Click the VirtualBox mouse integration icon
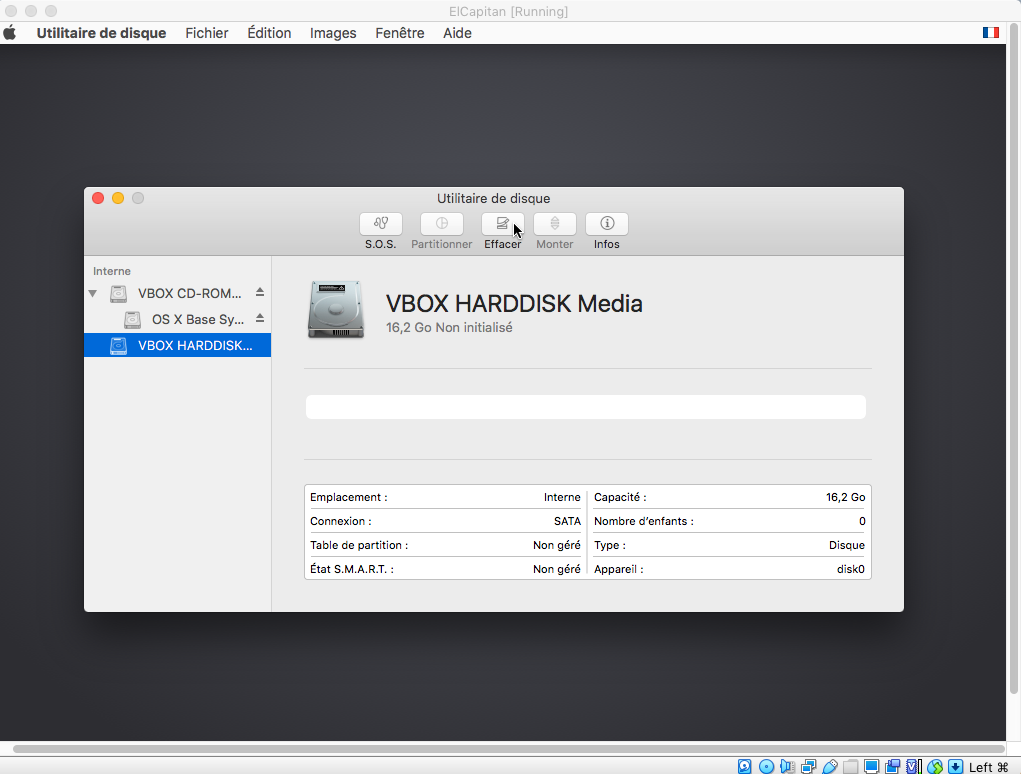The height and width of the screenshot is (774, 1021). point(935,767)
